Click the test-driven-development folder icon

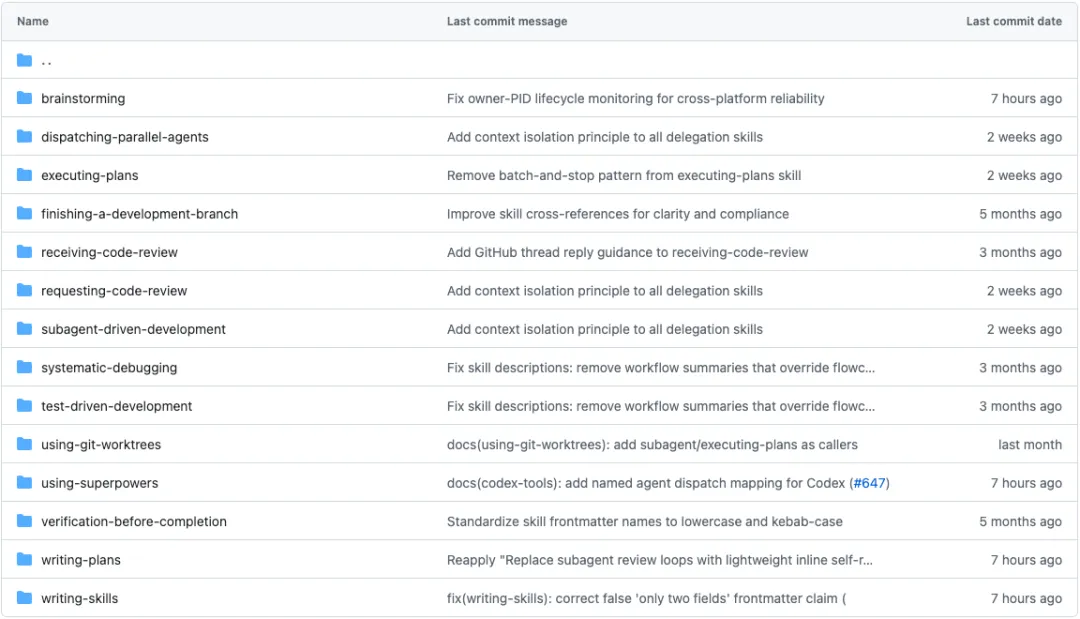click(25, 406)
